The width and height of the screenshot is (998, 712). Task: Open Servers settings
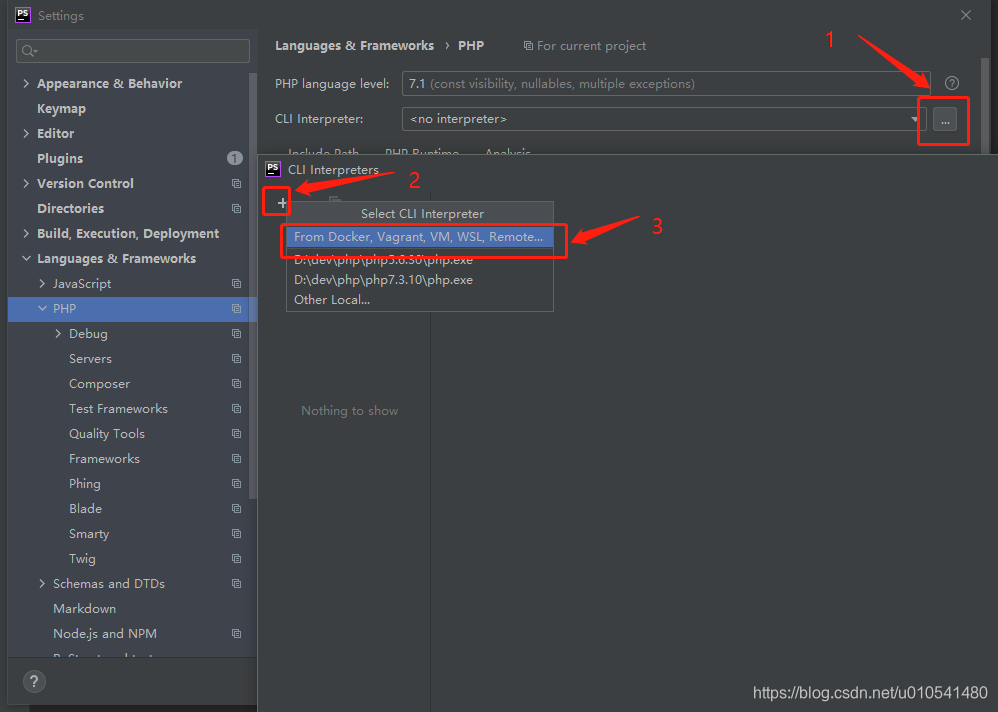click(x=90, y=359)
